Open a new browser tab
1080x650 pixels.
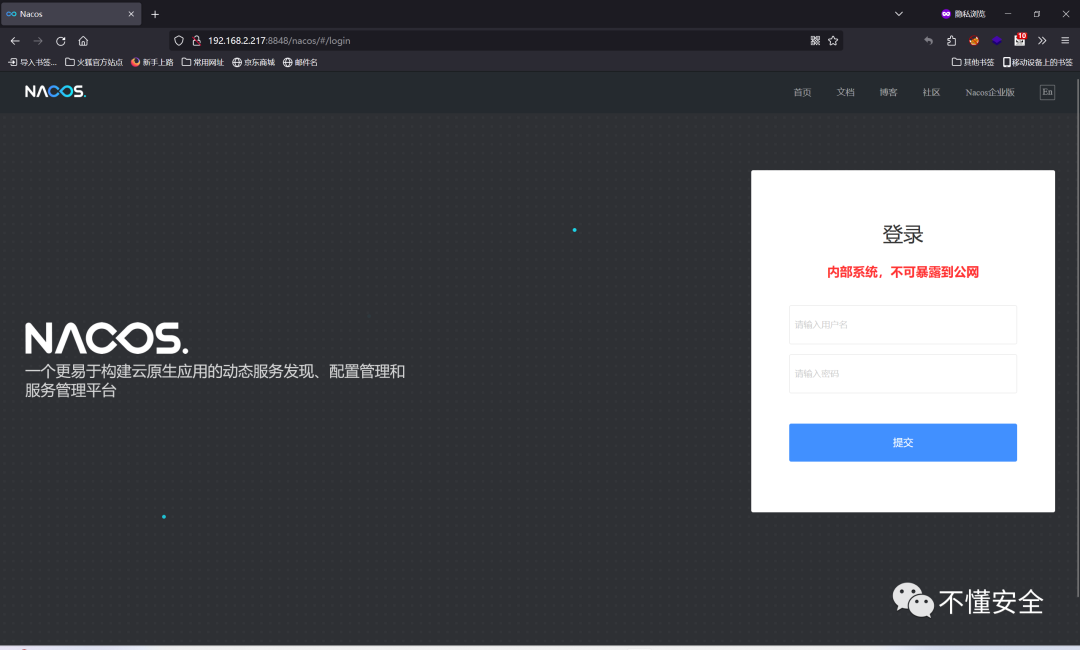(x=155, y=14)
